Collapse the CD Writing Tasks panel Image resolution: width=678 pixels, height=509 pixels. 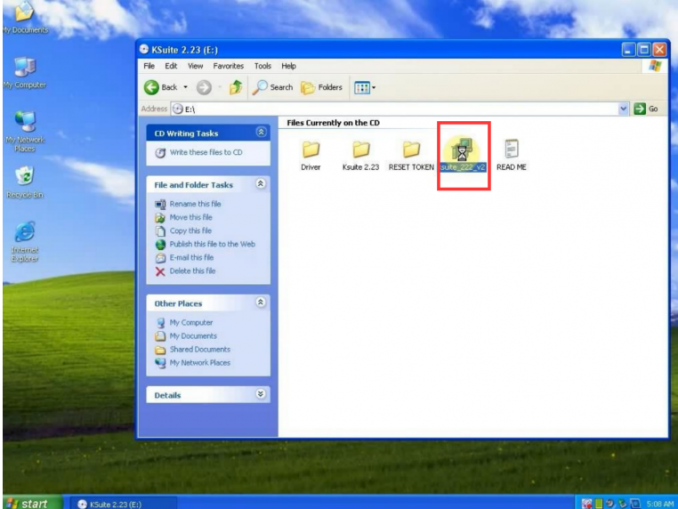pos(261,132)
